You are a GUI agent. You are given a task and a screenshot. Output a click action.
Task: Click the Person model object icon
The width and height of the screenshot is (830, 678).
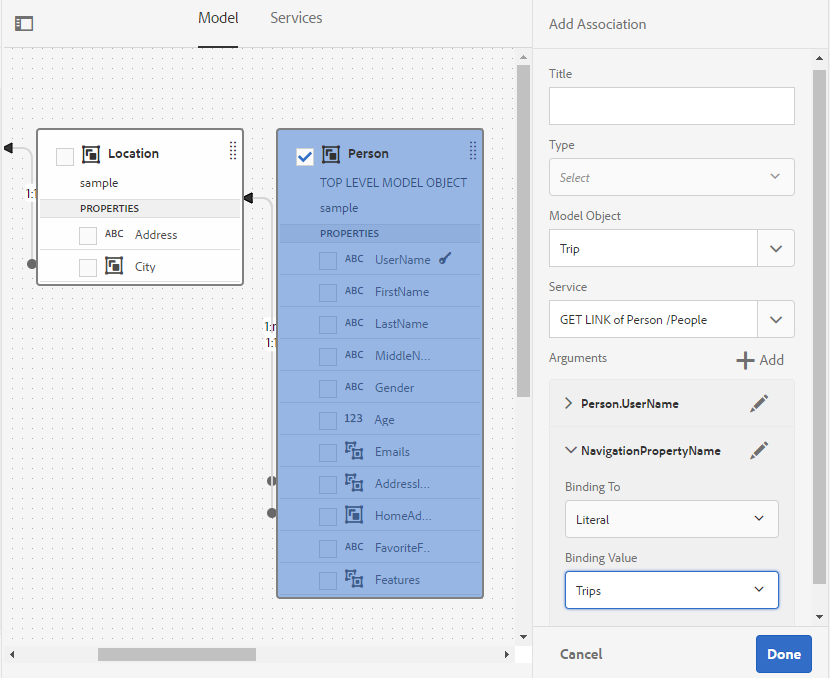tap(331, 154)
